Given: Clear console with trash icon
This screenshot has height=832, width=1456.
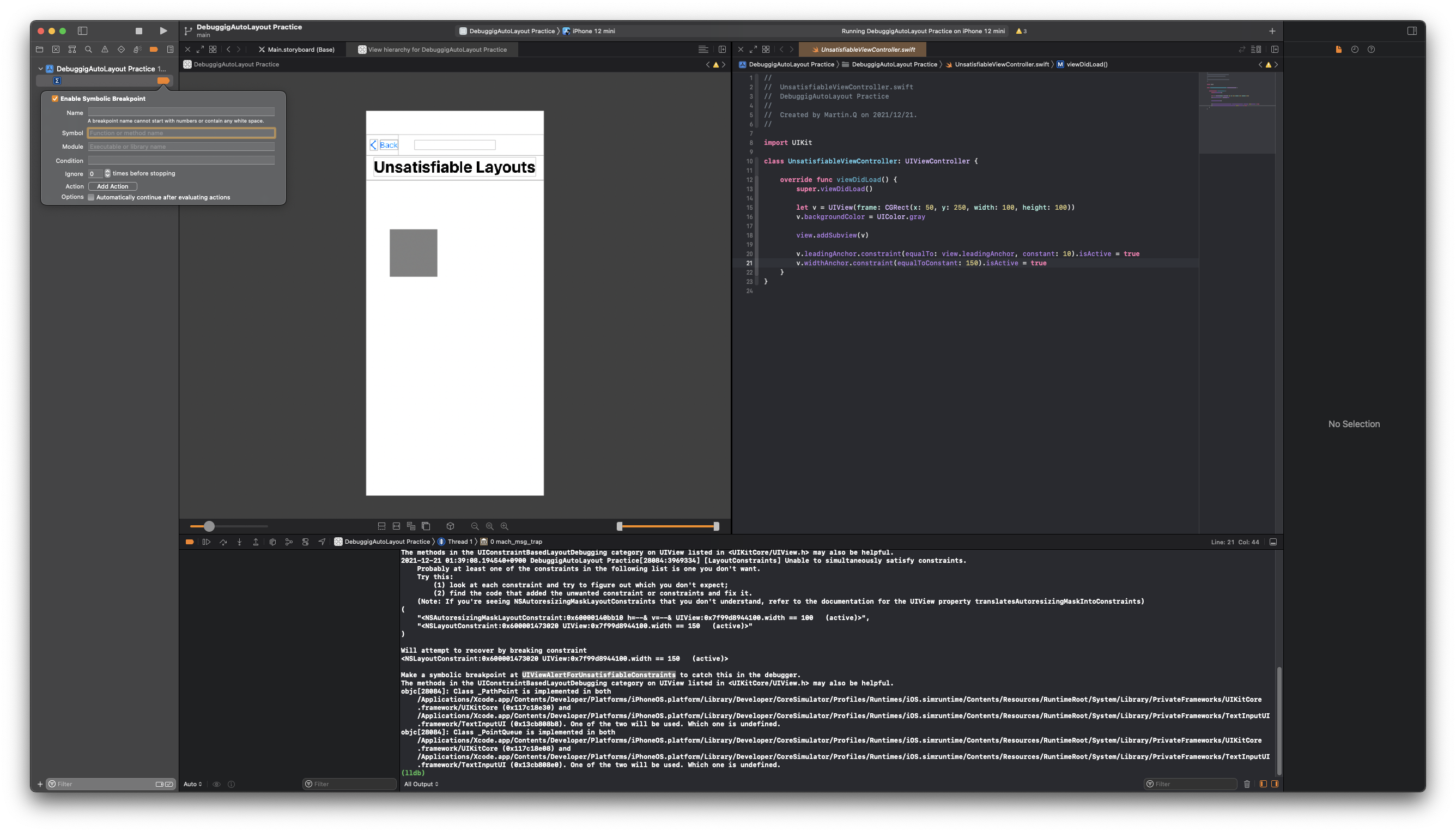Looking at the screenshot, I should [x=1247, y=784].
